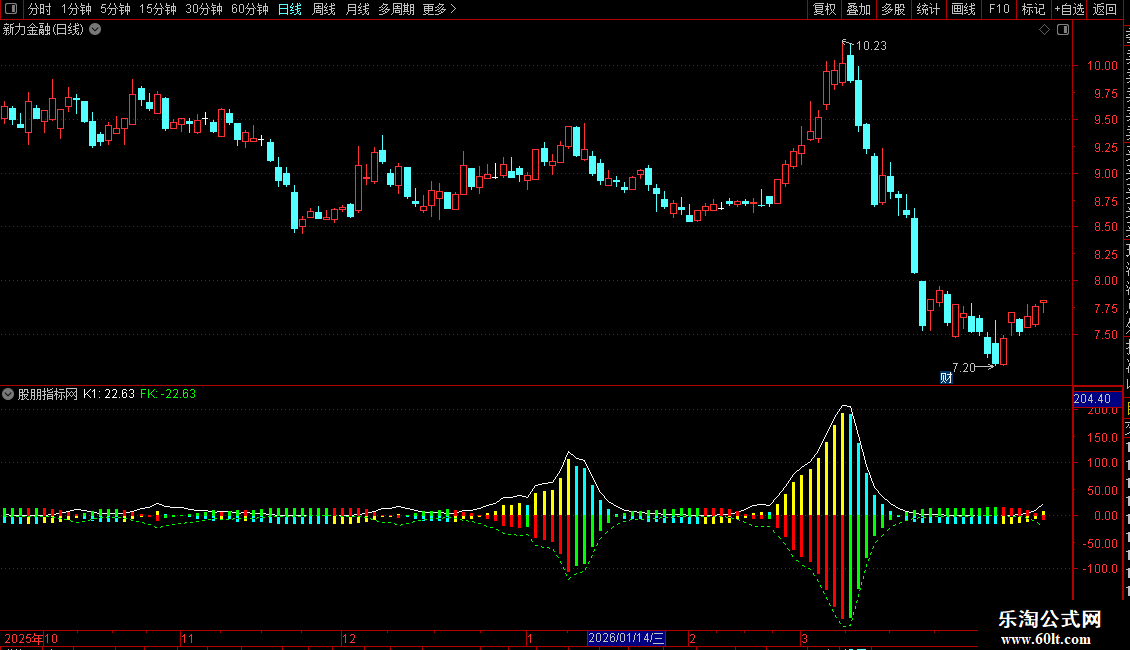The width and height of the screenshot is (1130, 650).
Task: Select the 15分钟 period
Action: [x=158, y=9]
